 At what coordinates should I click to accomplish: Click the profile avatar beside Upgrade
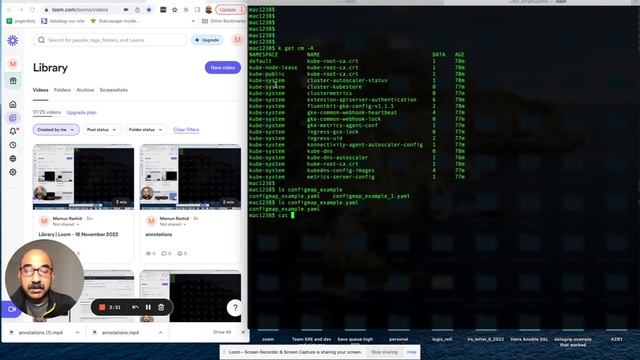coord(237,40)
